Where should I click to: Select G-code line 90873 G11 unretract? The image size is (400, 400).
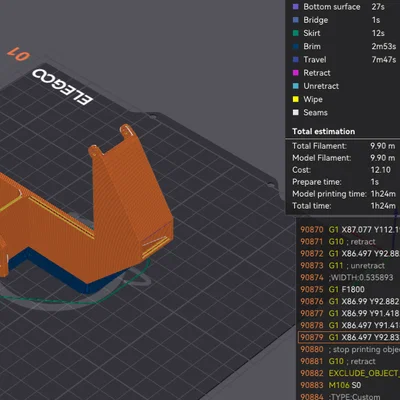click(x=349, y=266)
